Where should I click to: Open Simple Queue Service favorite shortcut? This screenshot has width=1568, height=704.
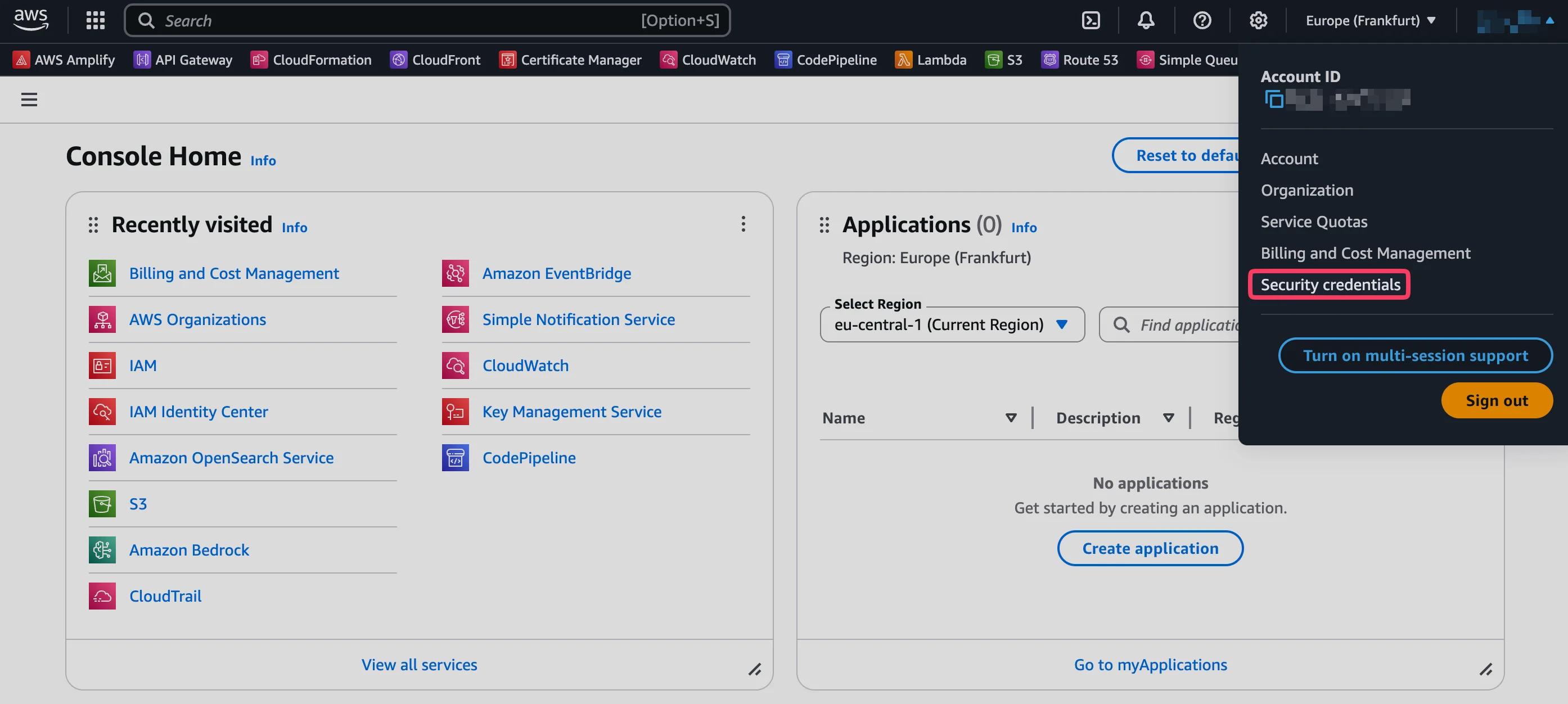(x=1187, y=60)
